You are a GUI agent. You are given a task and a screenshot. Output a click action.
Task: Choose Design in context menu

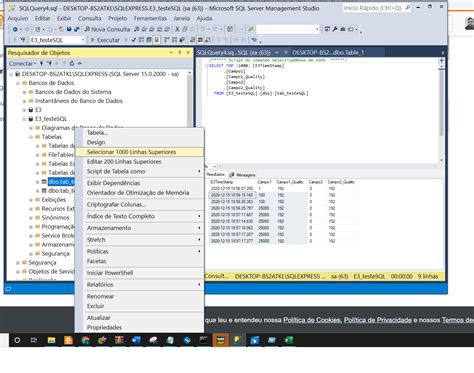pos(140,142)
